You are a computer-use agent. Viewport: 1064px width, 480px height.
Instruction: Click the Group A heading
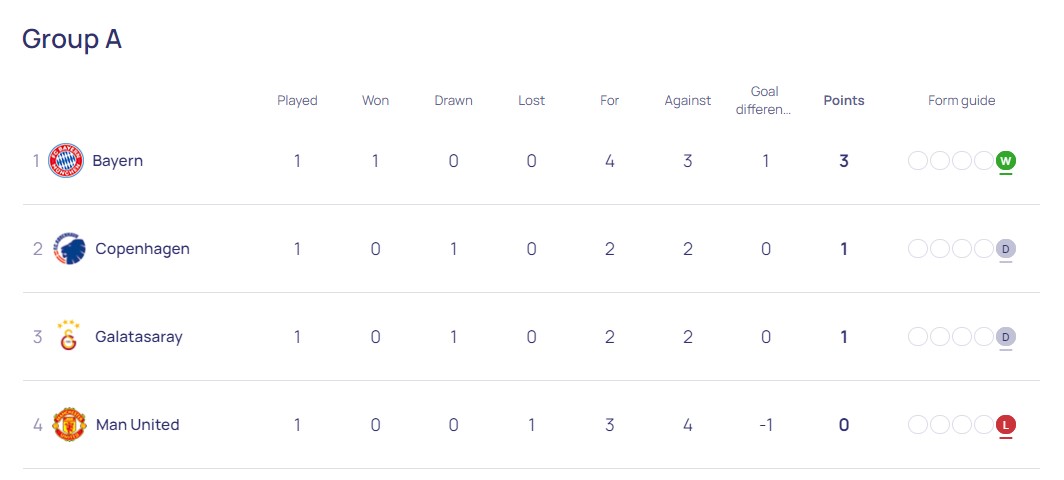pyautogui.click(x=72, y=38)
